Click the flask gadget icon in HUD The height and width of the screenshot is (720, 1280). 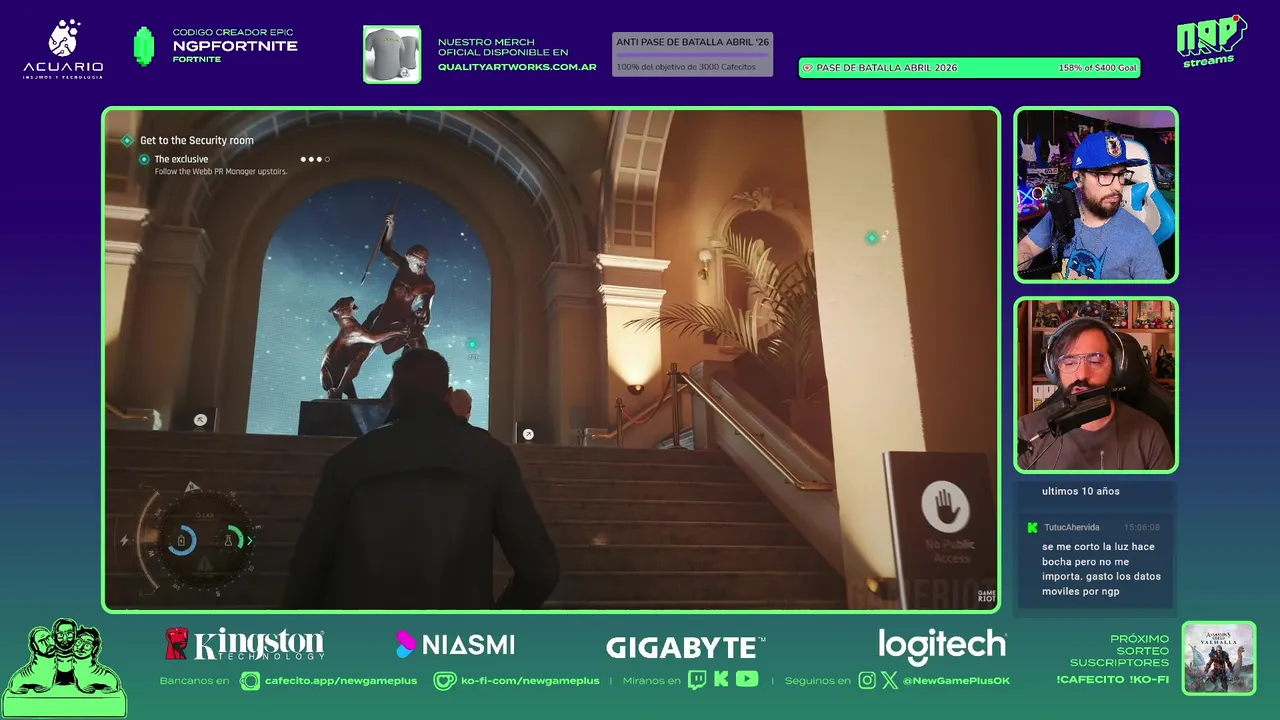228,540
